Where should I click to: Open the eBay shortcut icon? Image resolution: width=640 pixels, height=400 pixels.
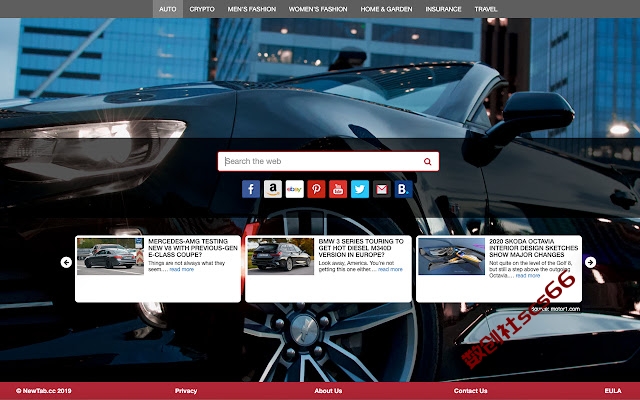pos(294,189)
